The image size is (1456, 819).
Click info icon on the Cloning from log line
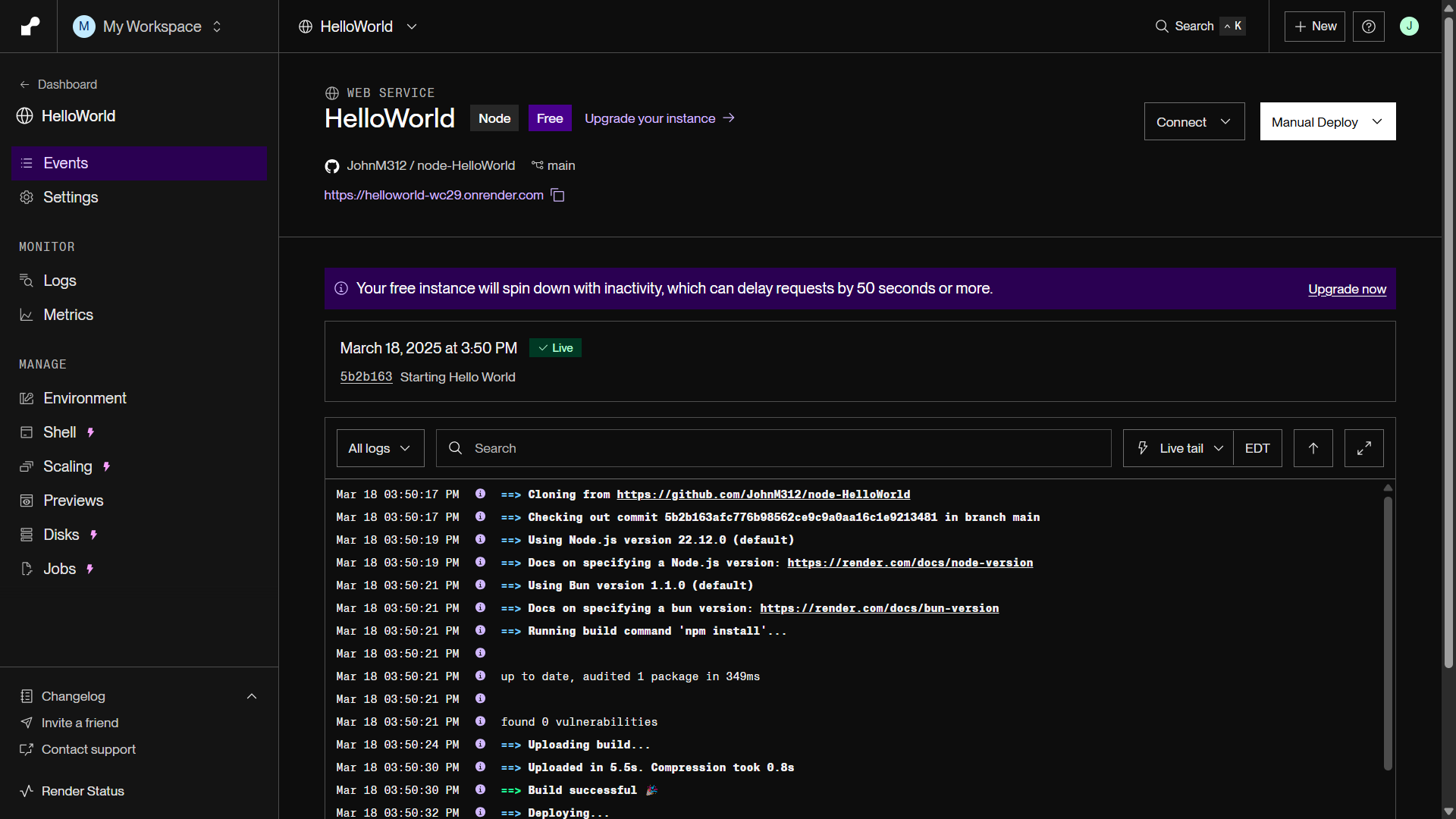[x=480, y=494]
